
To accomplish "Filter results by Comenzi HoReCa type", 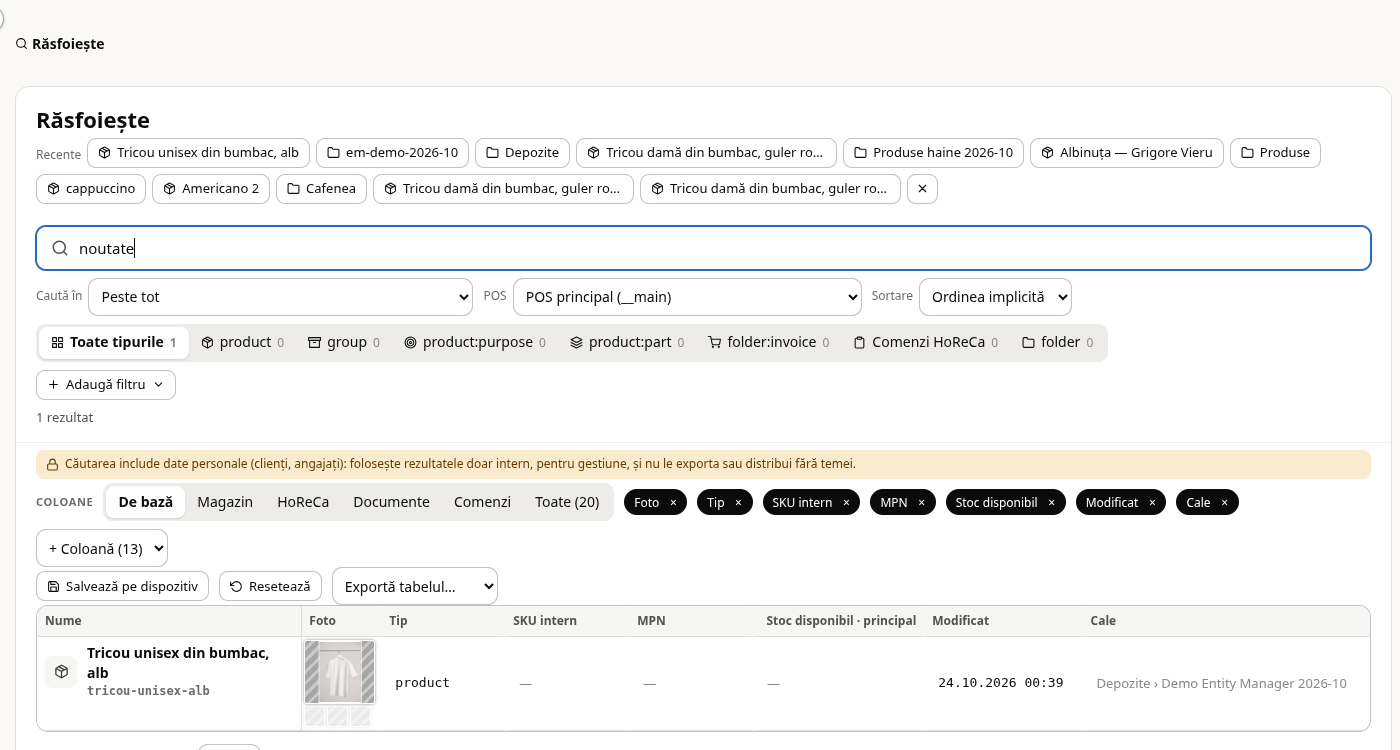I will tap(925, 343).
